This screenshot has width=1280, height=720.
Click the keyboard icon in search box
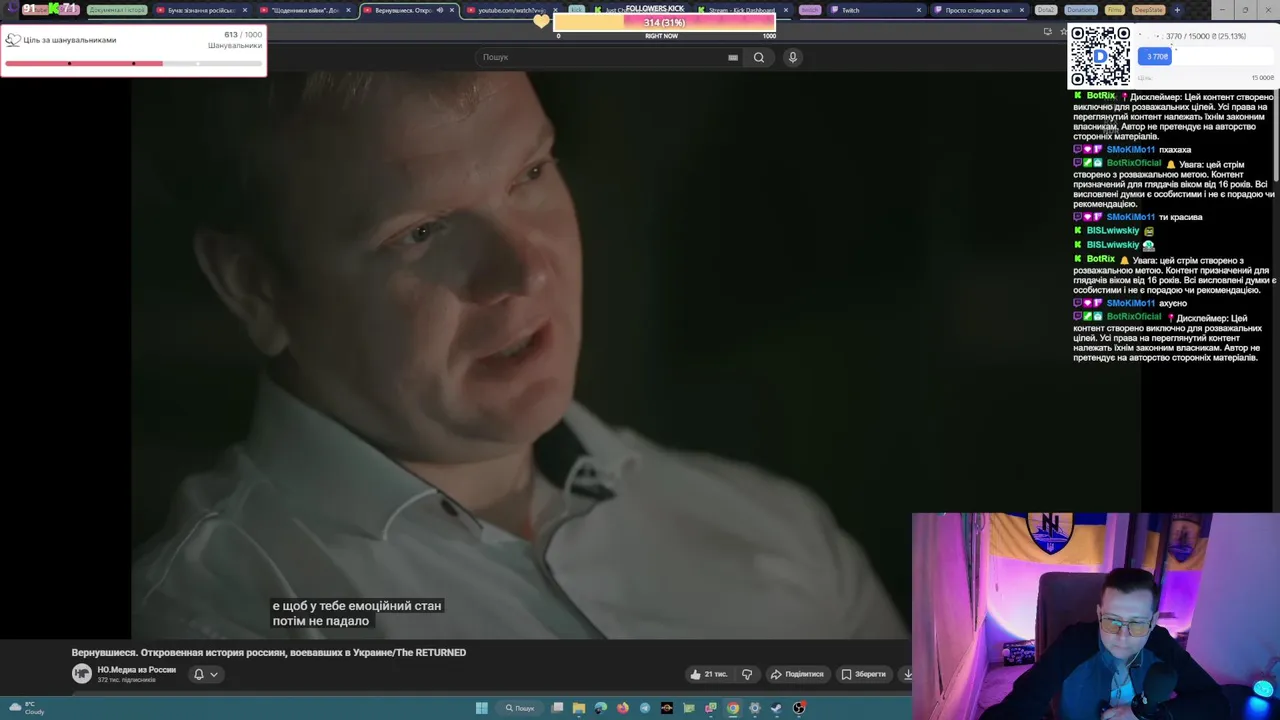[x=733, y=57]
